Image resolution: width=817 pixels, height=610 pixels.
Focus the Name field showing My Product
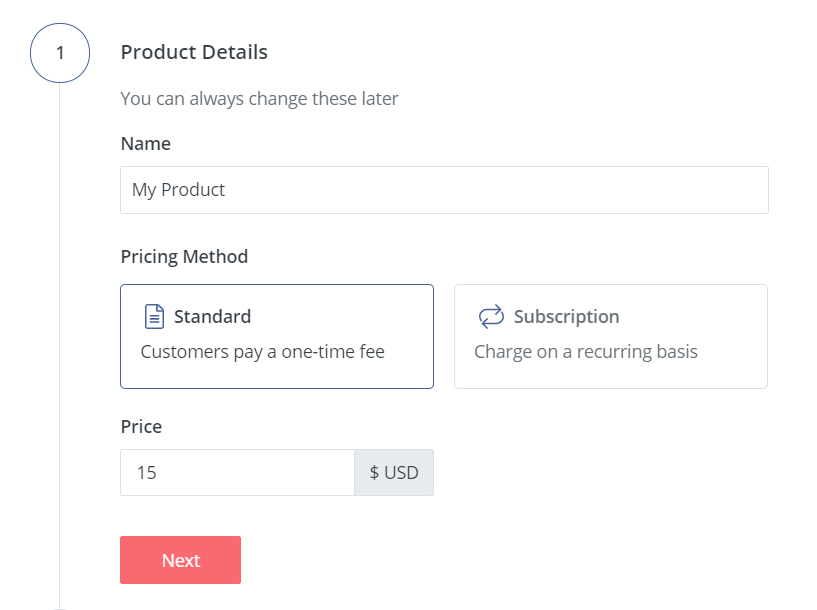(444, 190)
